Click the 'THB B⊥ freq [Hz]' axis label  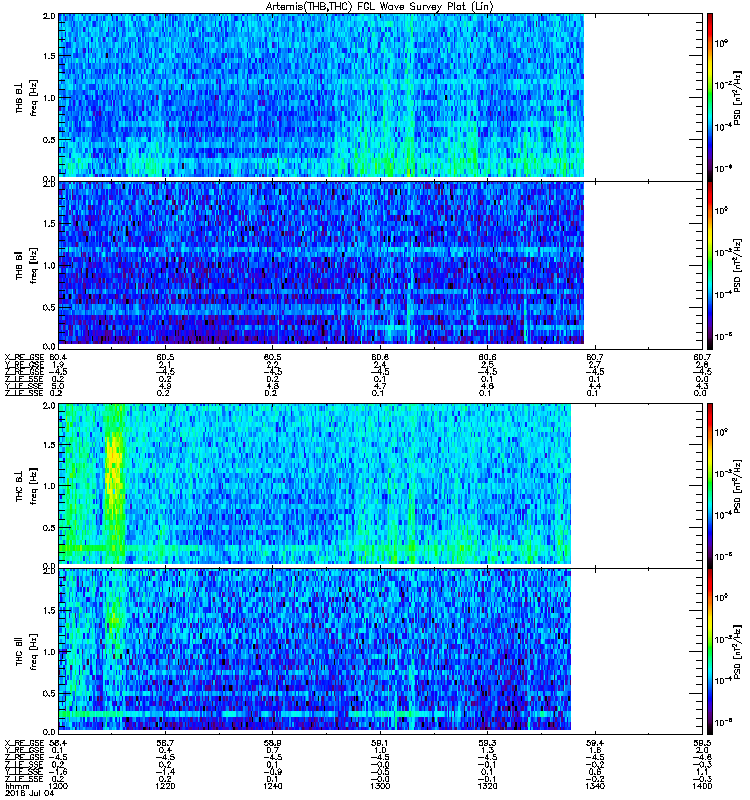click(26, 97)
